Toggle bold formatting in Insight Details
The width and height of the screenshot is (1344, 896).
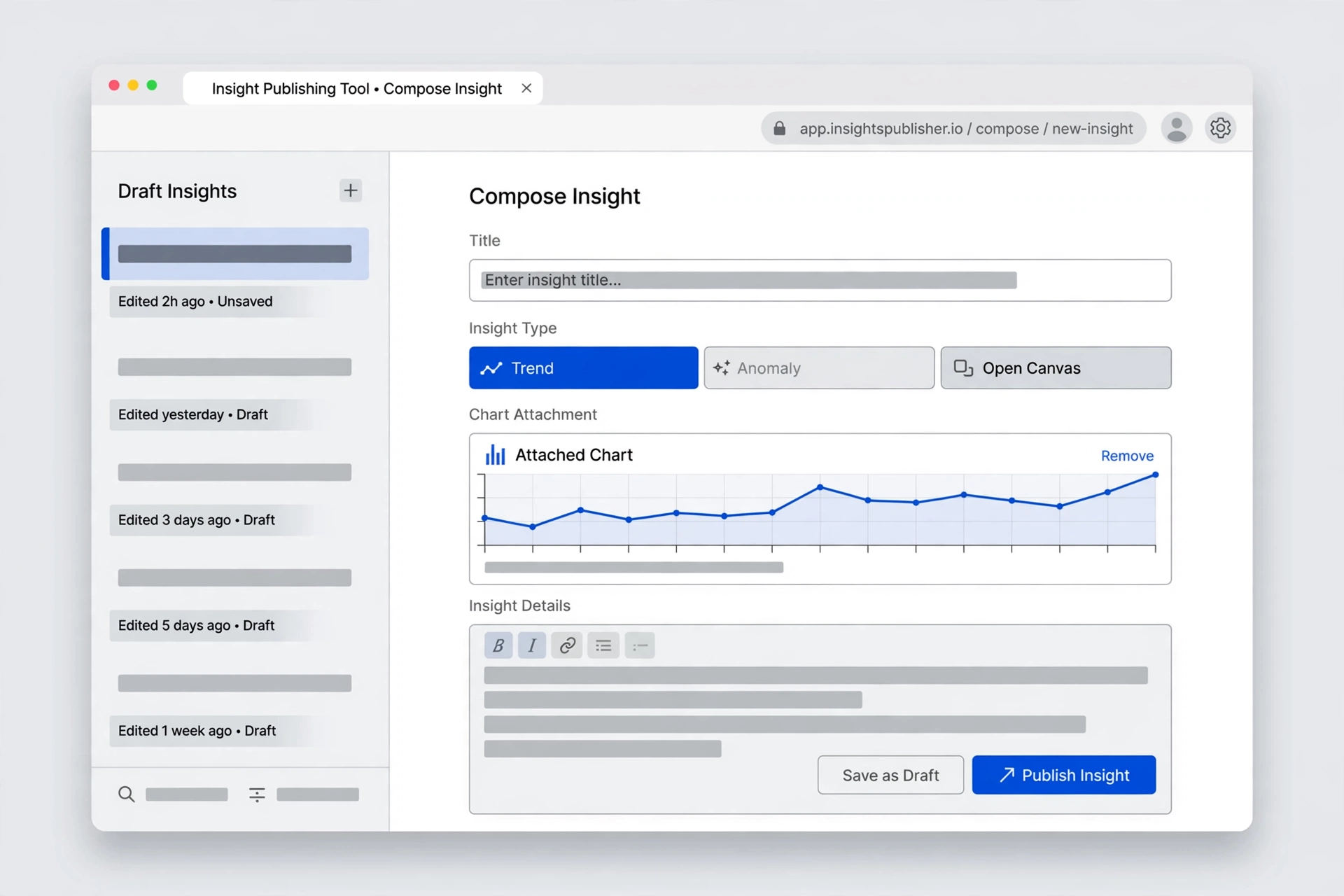point(498,645)
